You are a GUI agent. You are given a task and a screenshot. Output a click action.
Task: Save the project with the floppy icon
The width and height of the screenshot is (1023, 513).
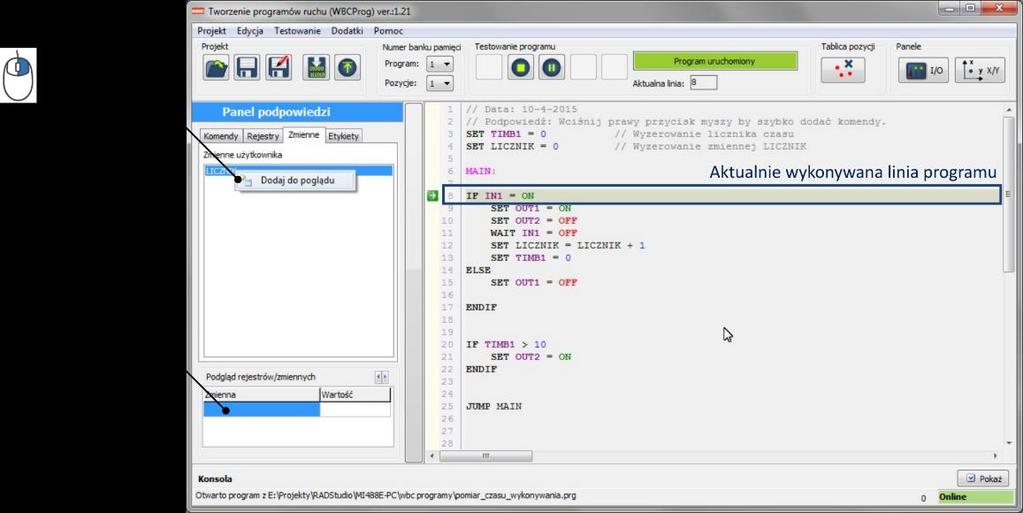pos(247,67)
